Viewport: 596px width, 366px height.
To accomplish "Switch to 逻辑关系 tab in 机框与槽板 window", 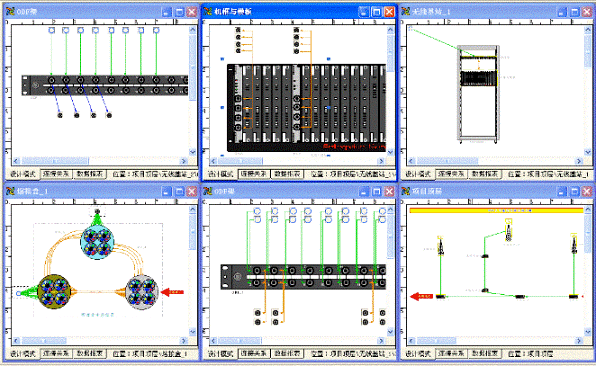I will tap(254, 174).
